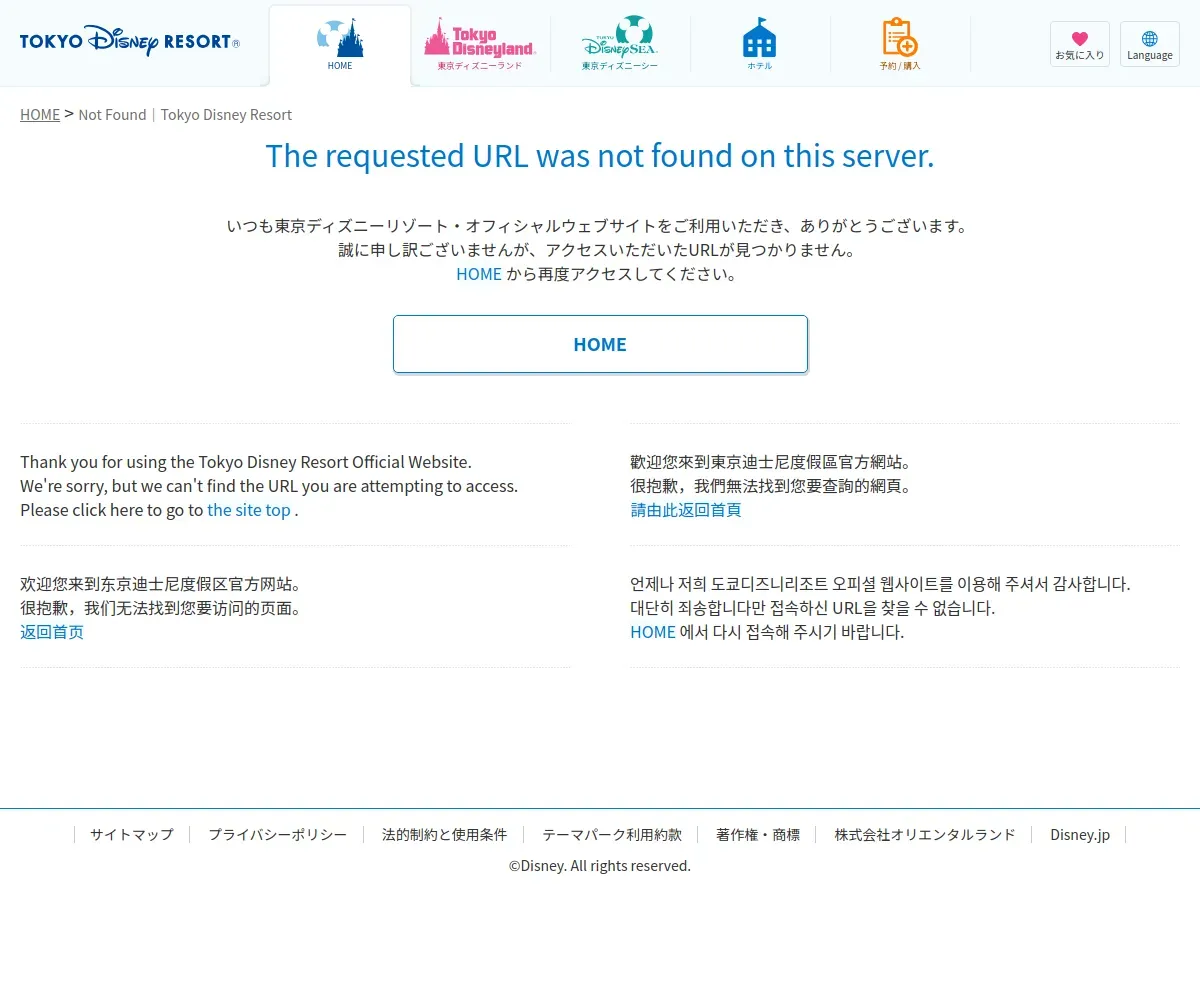Open the Language globe selector
Screen dimensions: 1200x1000
tap(1150, 44)
